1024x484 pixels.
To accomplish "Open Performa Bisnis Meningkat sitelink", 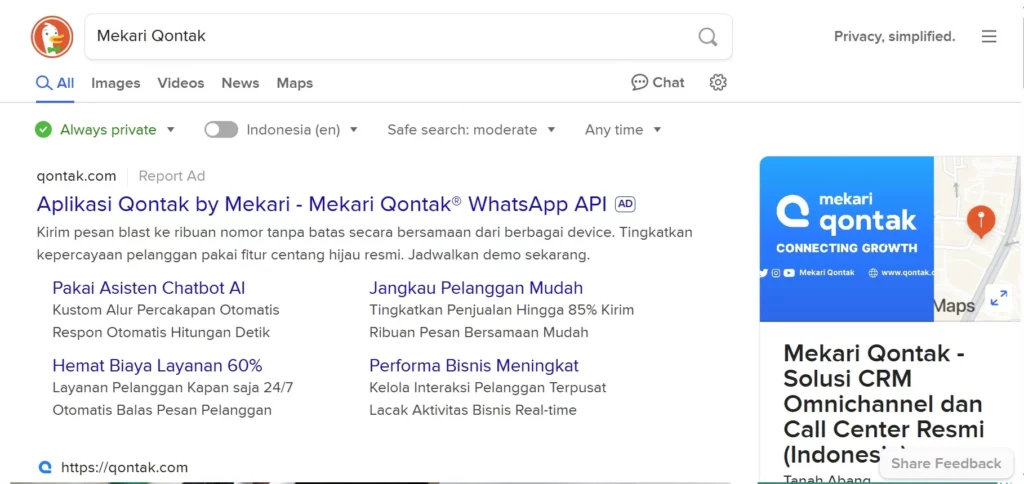I will coord(474,365).
